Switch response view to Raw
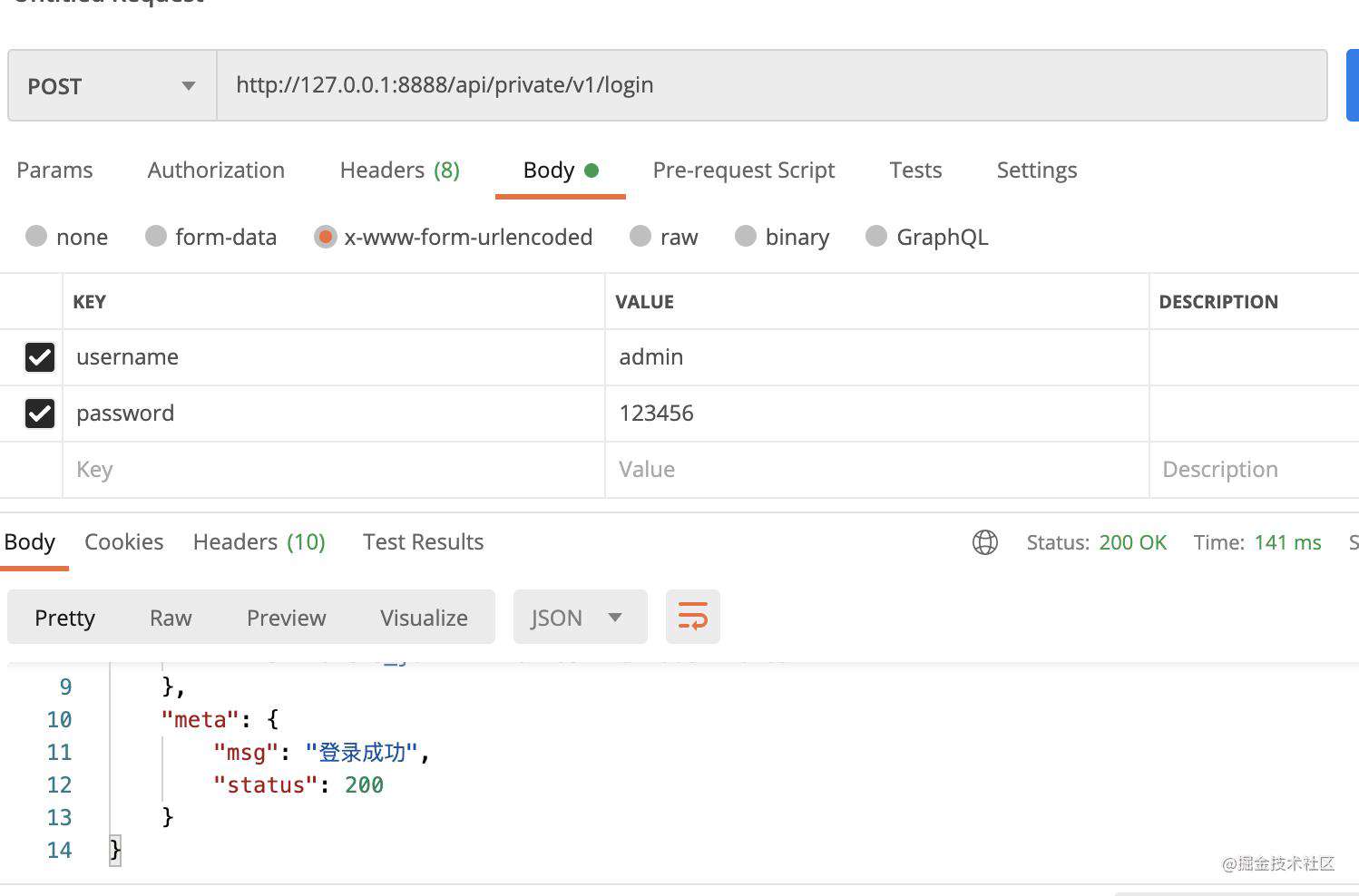 [171, 618]
